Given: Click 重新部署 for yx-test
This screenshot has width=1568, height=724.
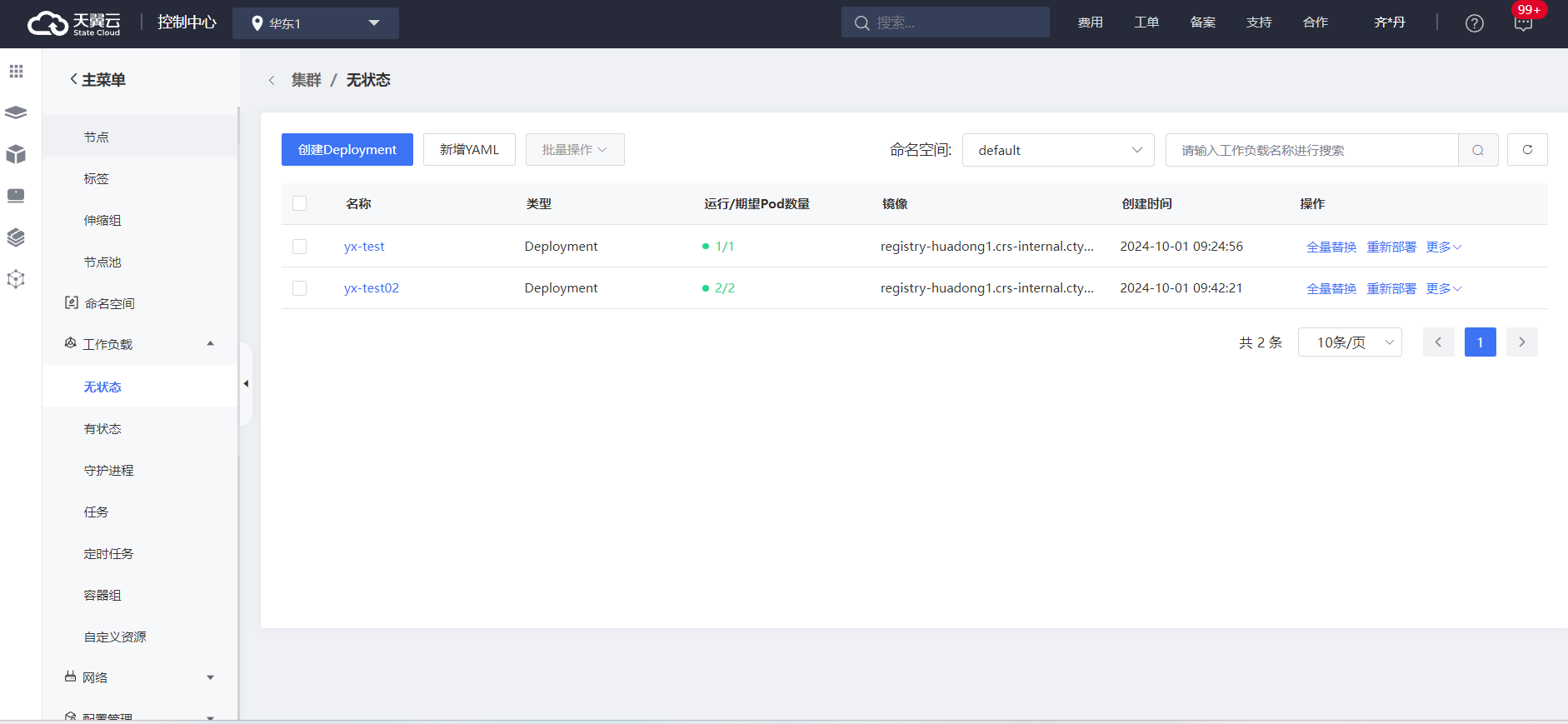Looking at the screenshot, I should [x=1391, y=247].
